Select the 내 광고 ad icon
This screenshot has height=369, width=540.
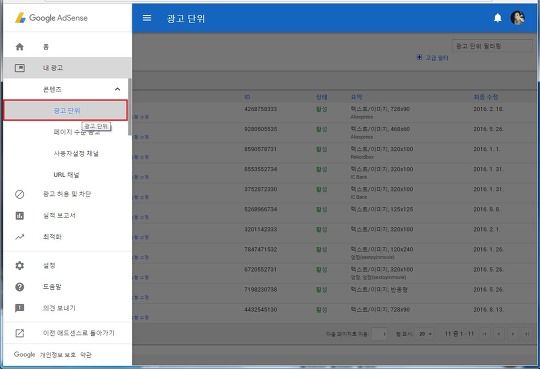click(20, 68)
